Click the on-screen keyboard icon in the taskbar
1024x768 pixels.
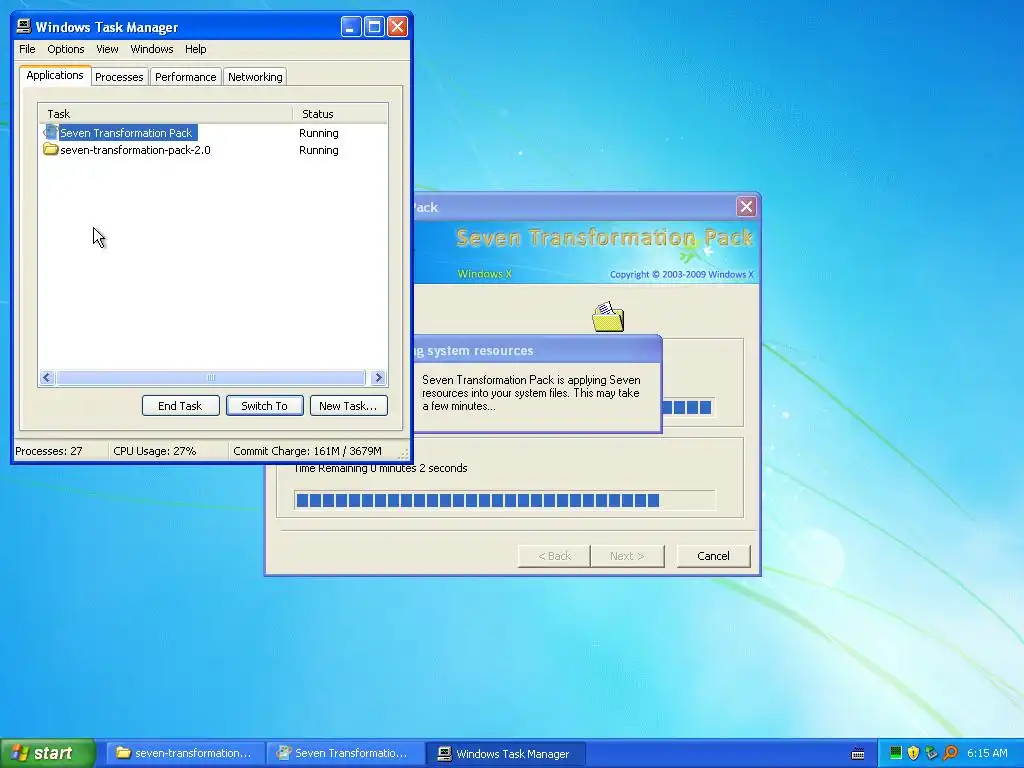coord(858,754)
